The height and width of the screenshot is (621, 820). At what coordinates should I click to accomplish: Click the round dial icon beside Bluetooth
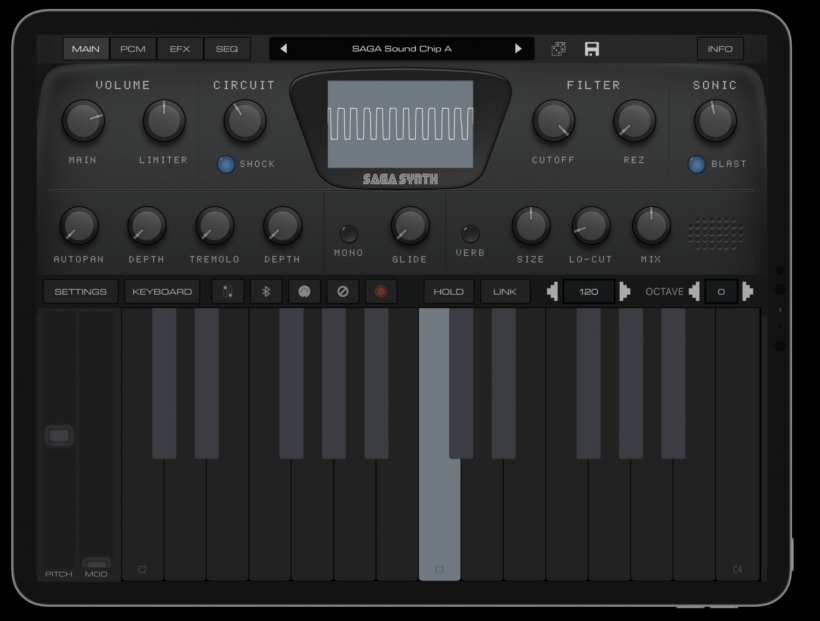click(x=304, y=292)
